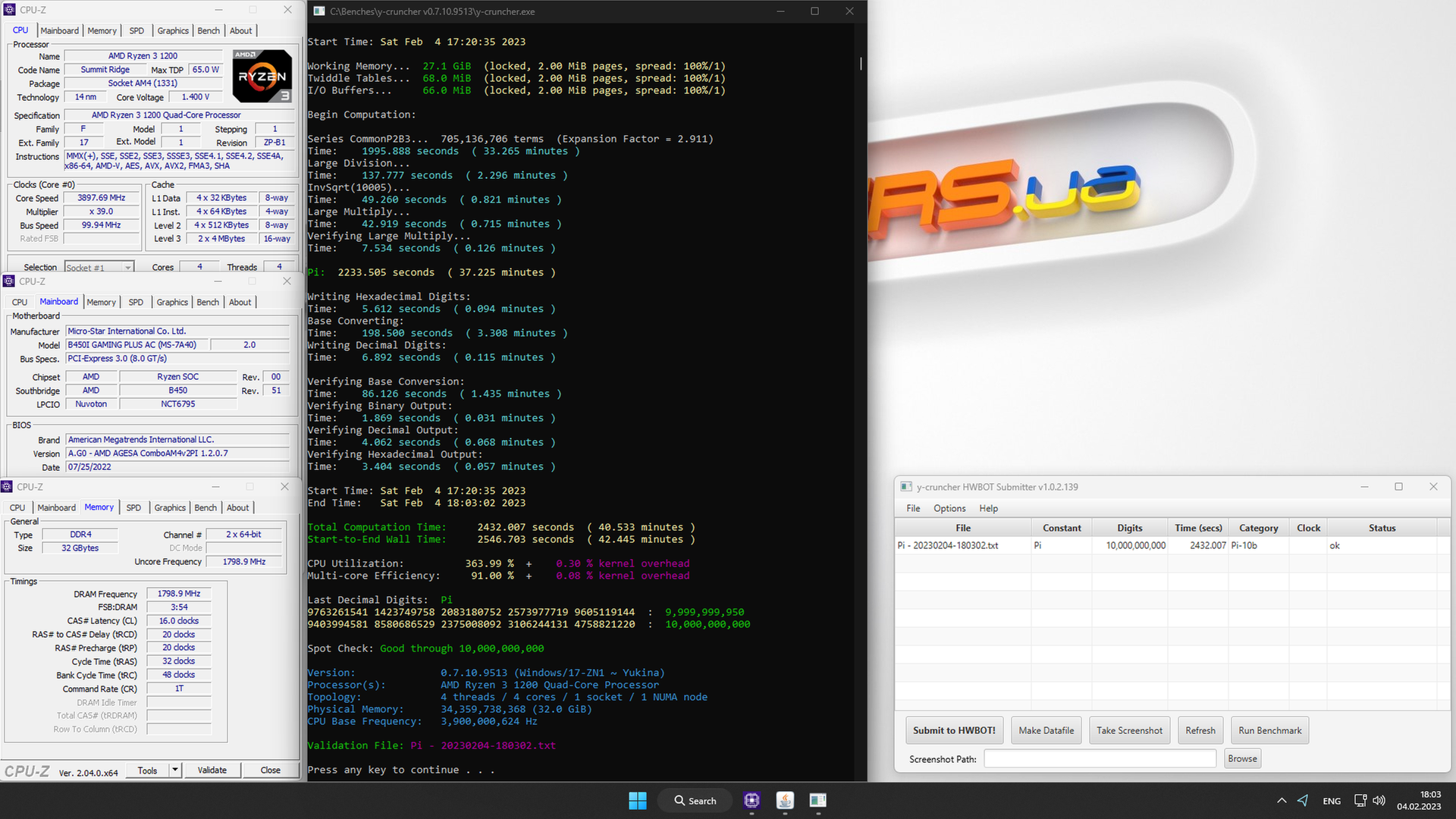This screenshot has width=1456, height=819.
Task: Open the y-cruncher console taskbar icon
Action: click(x=817, y=800)
